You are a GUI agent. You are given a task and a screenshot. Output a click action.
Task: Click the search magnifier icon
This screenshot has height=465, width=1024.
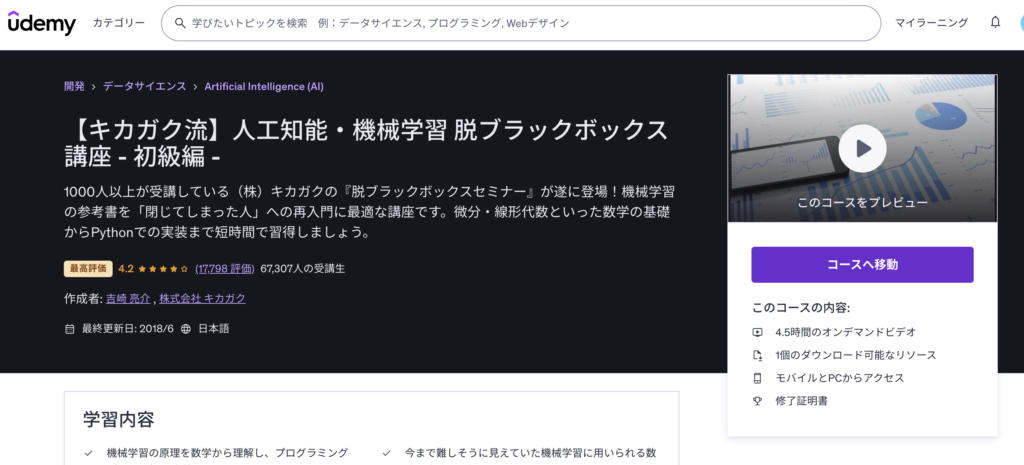click(x=180, y=23)
